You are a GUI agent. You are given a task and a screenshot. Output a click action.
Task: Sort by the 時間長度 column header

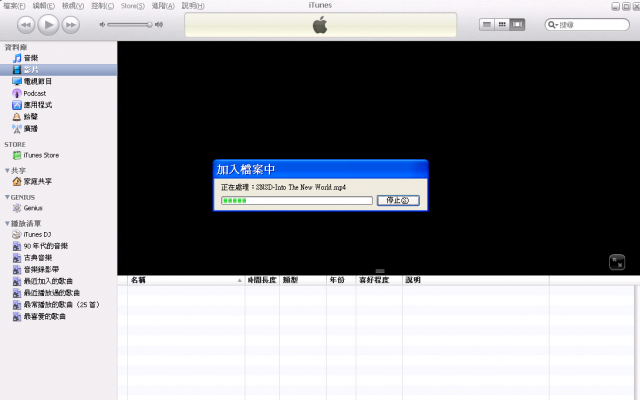tap(262, 280)
